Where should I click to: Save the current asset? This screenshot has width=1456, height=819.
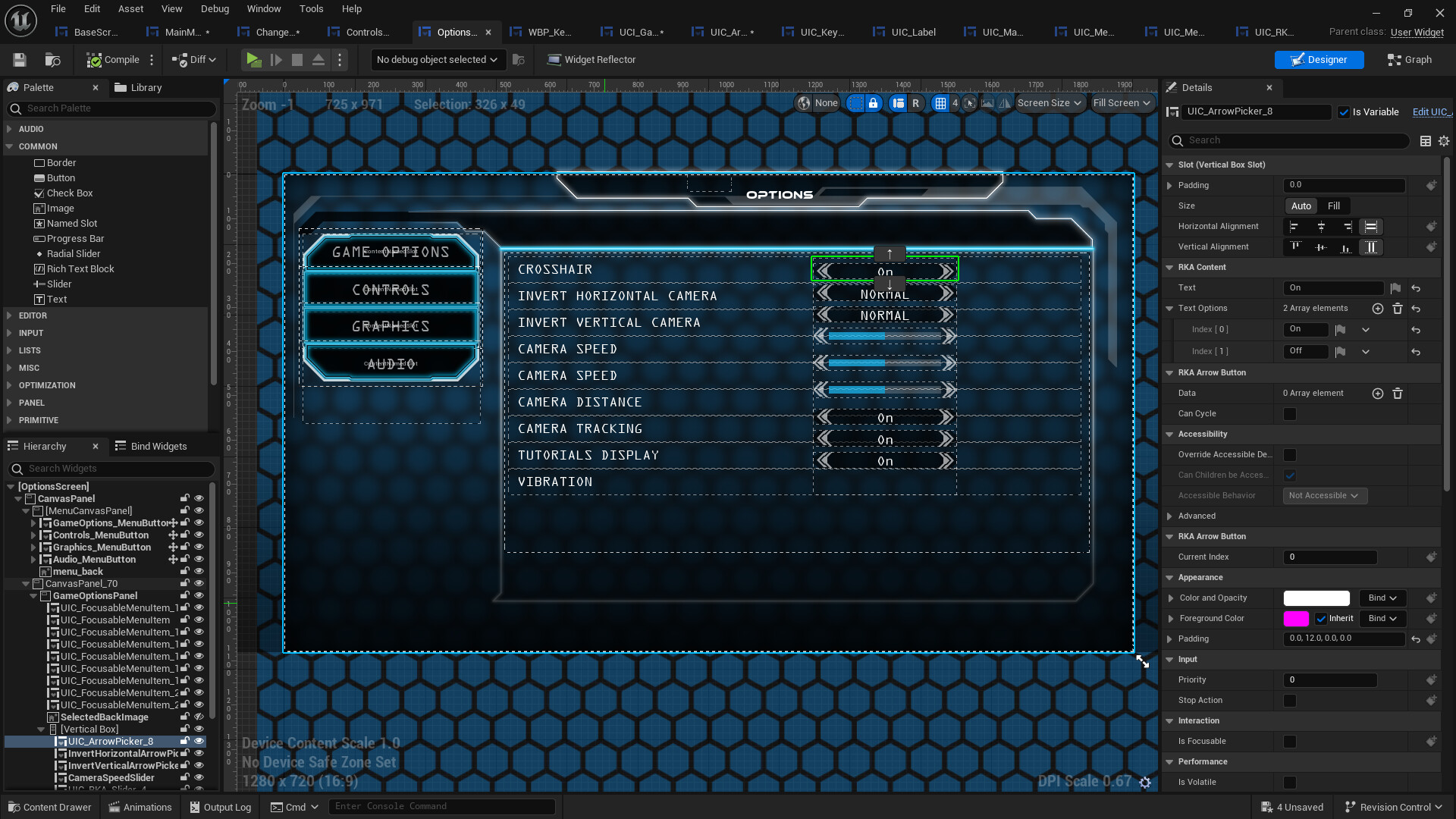pos(19,59)
